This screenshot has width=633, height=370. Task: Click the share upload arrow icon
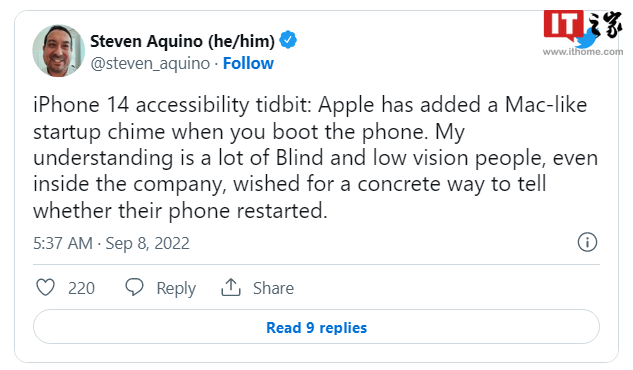(x=231, y=287)
